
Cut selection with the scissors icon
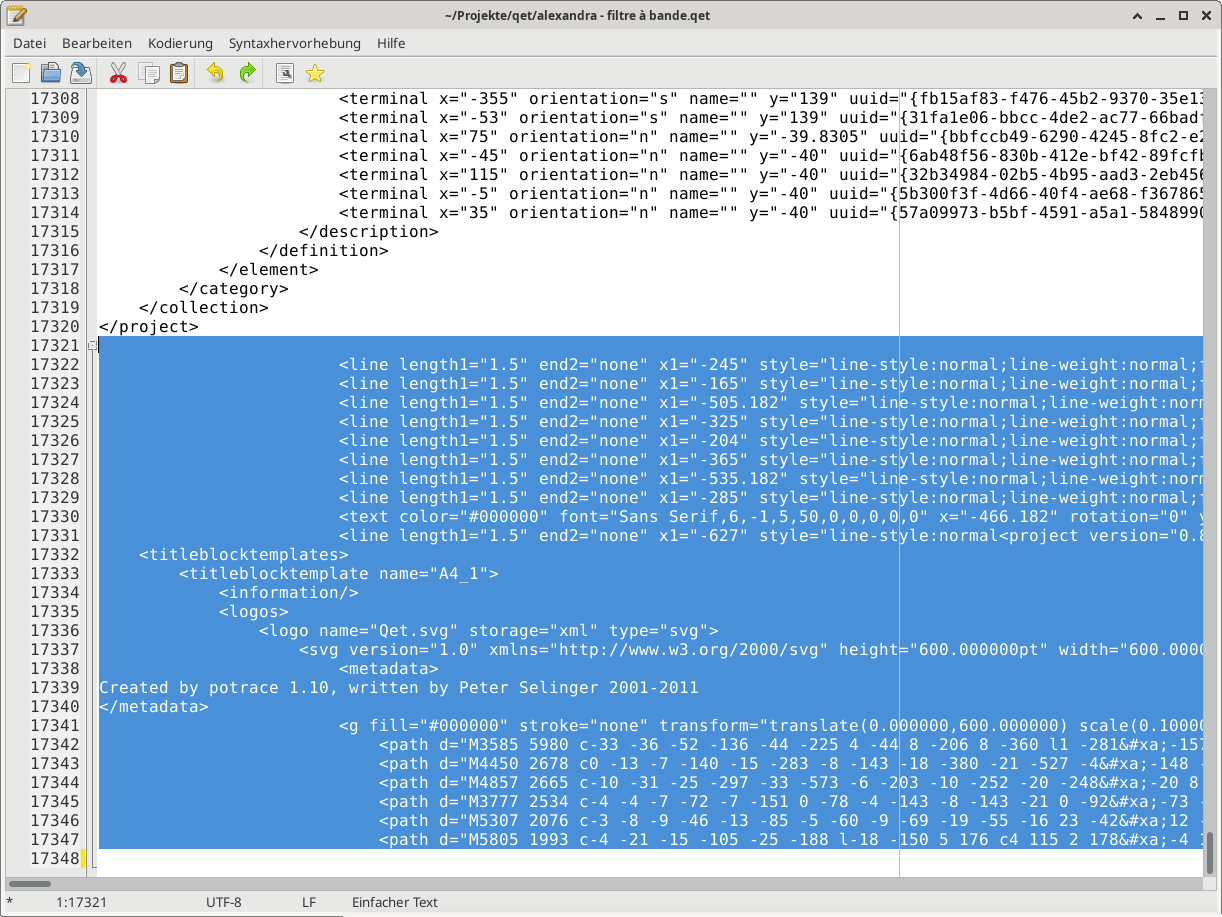[118, 73]
